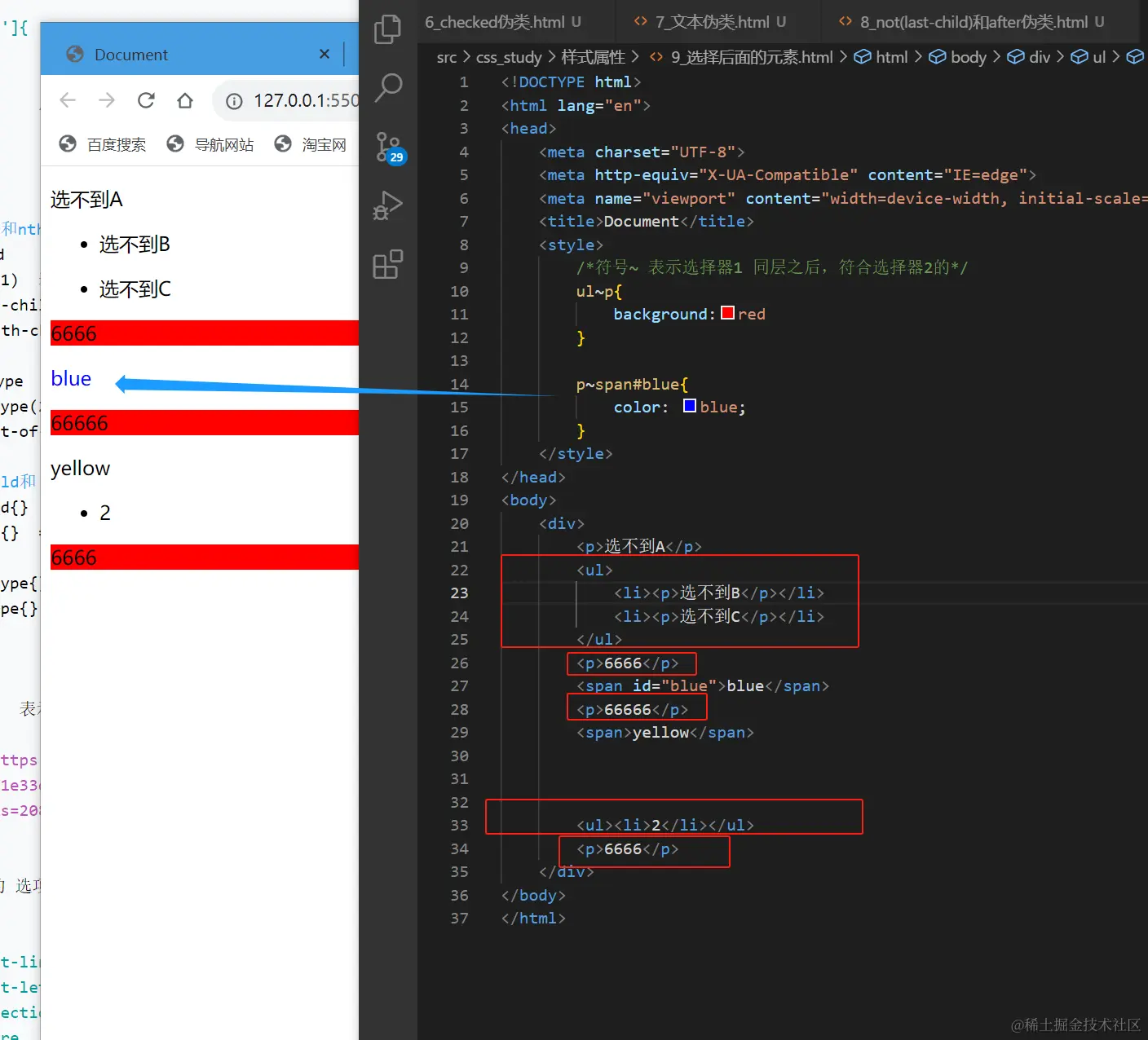Viewport: 1148px width, 1040px height.
Task: Click the CSS comment on line 9
Action: [772, 267]
